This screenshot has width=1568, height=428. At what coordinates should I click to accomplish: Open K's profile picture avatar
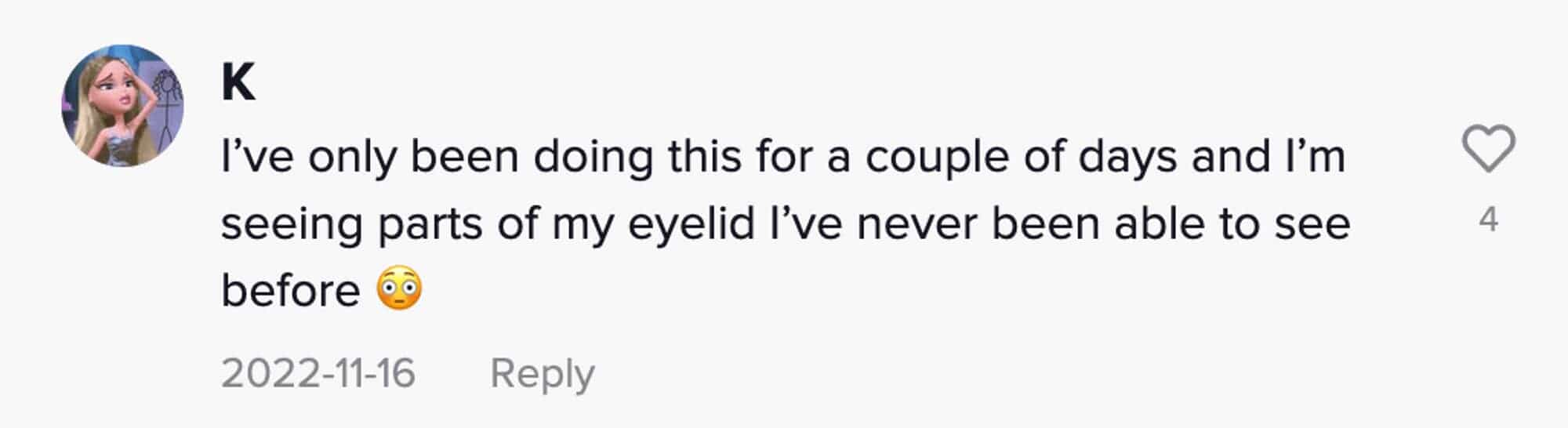coord(122,105)
